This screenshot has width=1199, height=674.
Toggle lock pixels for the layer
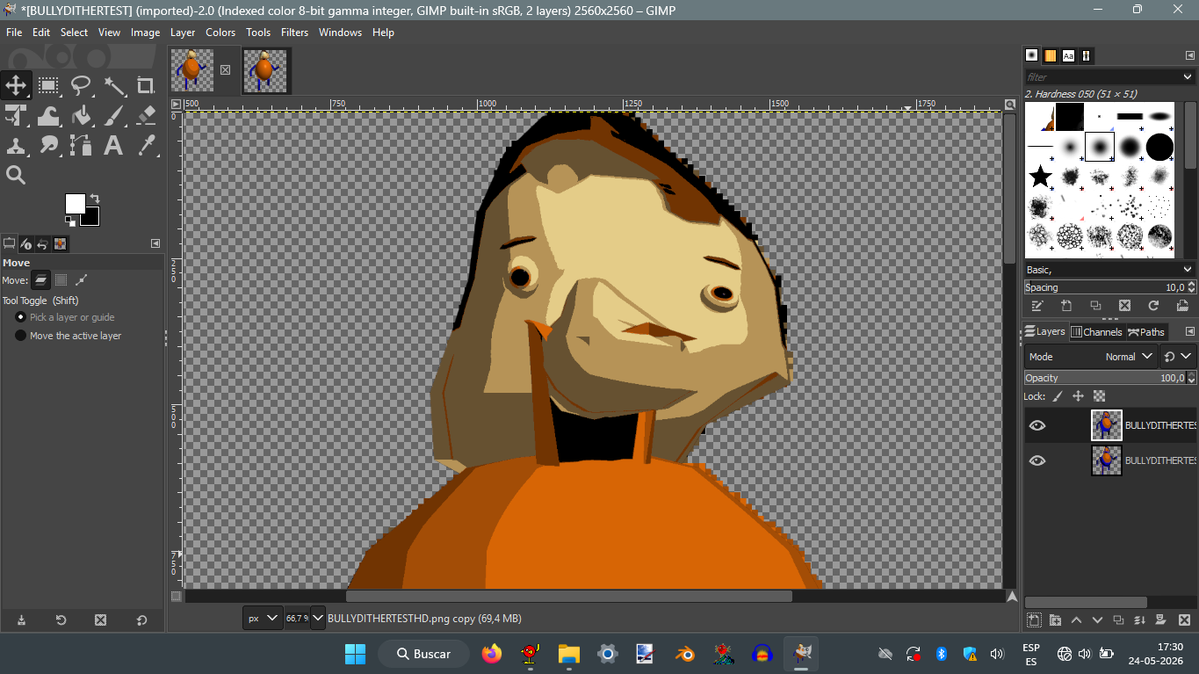pos(1058,396)
